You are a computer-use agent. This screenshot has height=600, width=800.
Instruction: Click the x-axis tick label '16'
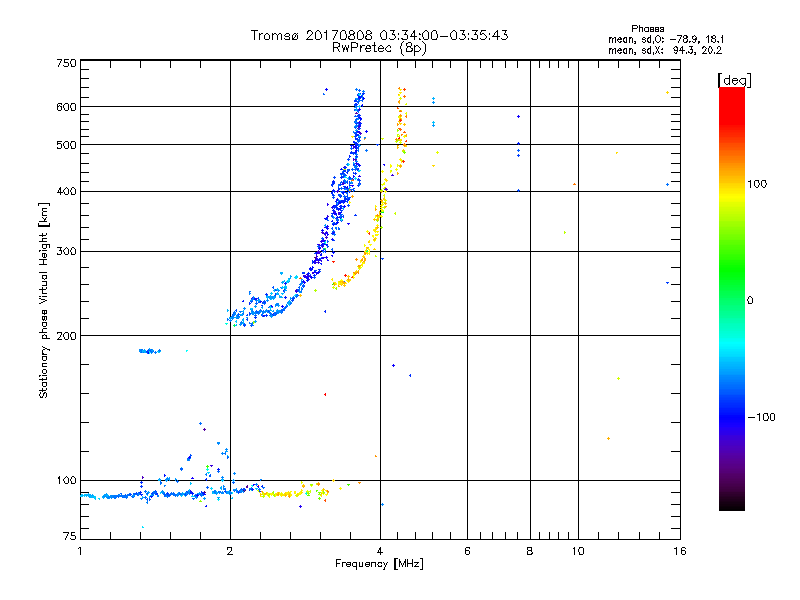680,551
